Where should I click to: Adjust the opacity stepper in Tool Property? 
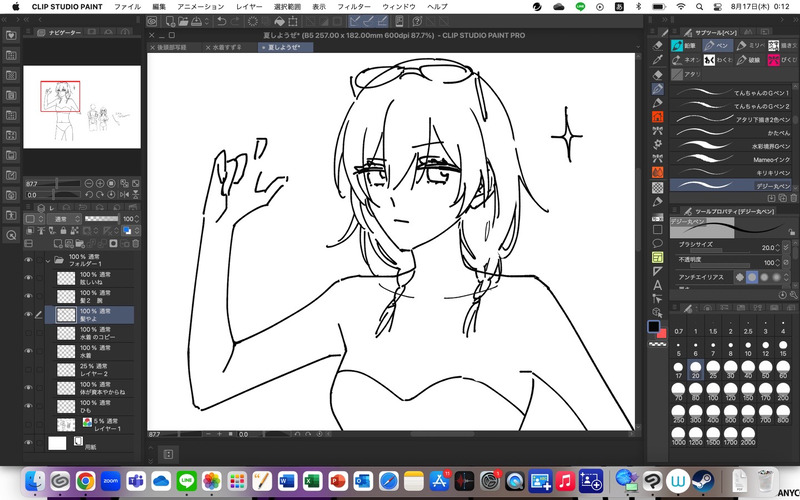pyautogui.click(x=777, y=262)
